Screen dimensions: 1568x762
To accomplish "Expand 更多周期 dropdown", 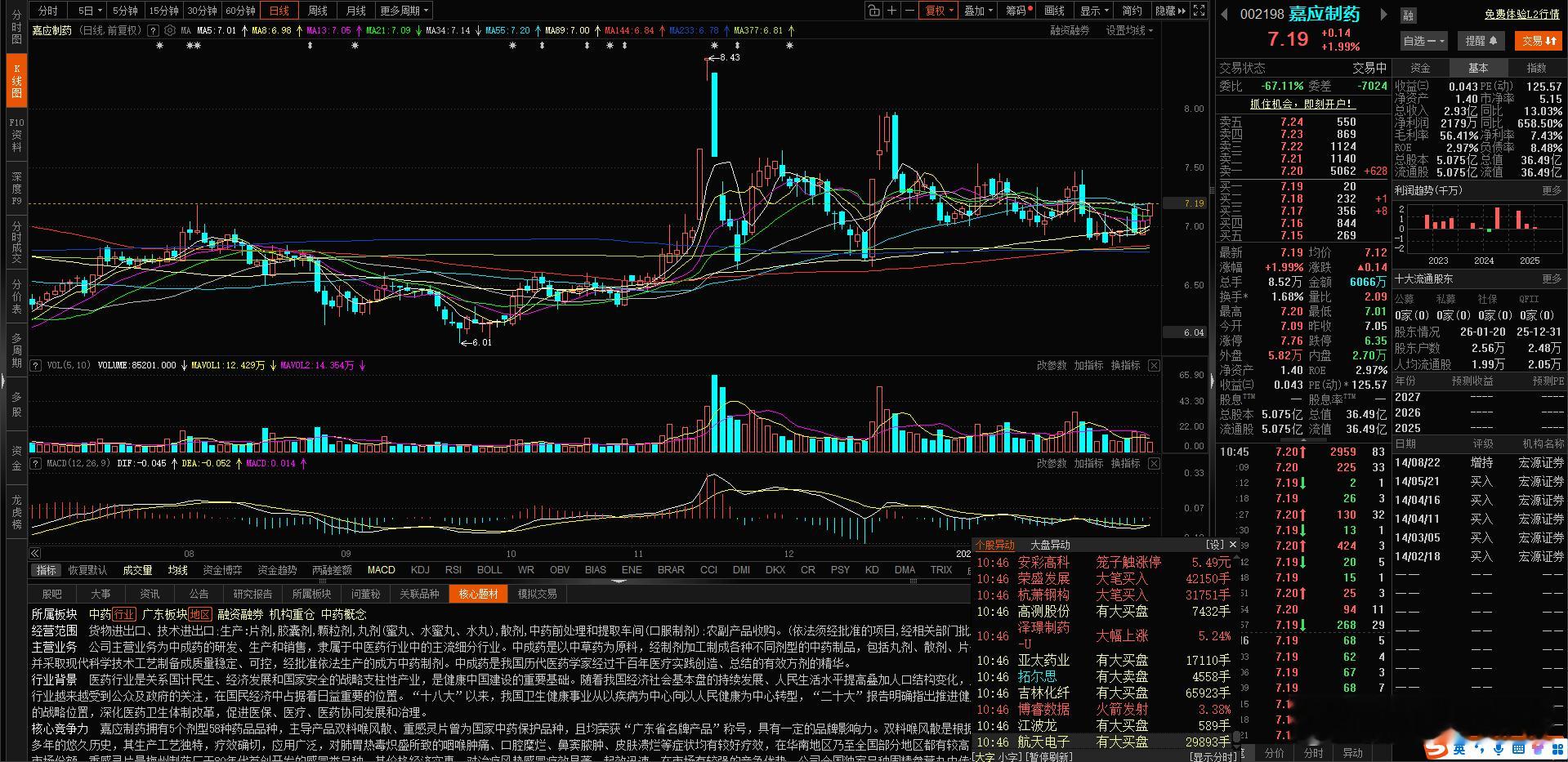I will point(404,11).
